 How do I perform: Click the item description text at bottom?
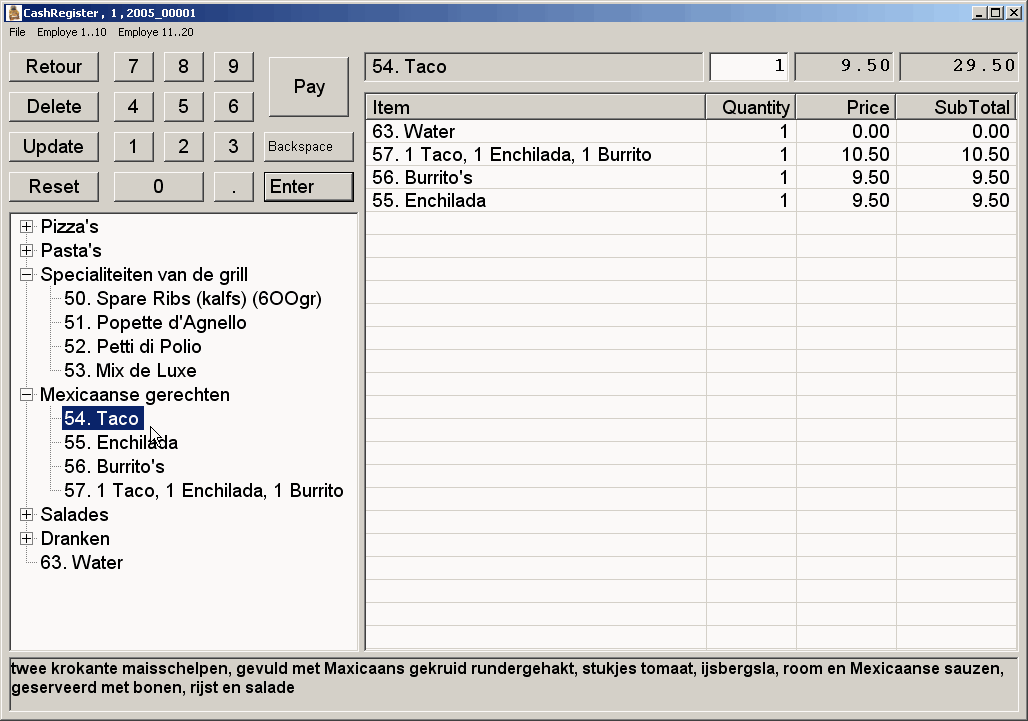point(507,678)
